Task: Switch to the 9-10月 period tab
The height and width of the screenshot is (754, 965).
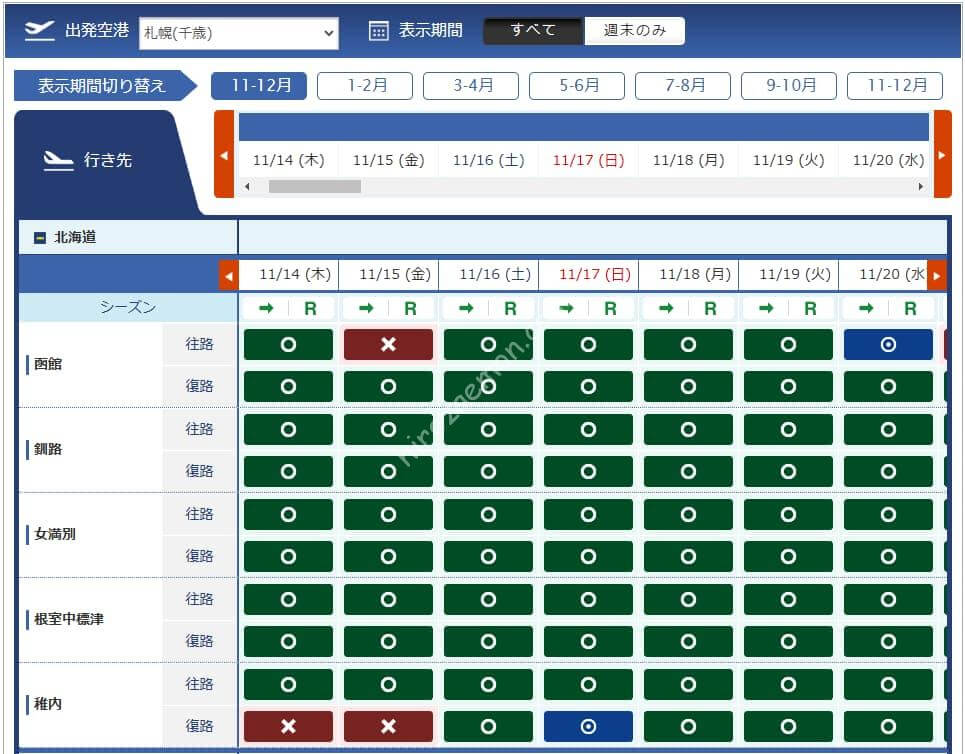Action: click(x=788, y=86)
